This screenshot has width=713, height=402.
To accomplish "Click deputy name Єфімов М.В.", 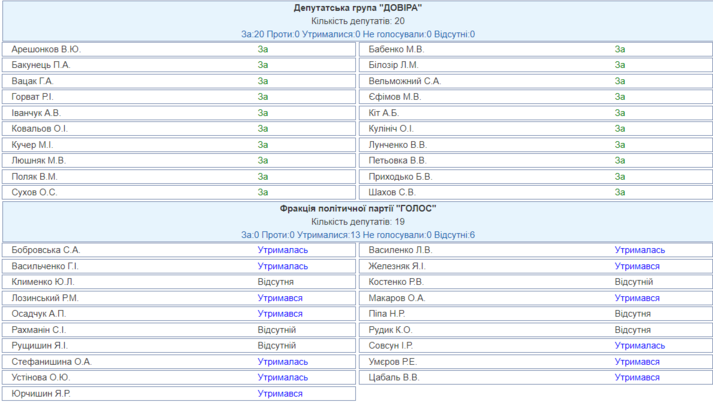I will [x=395, y=97].
